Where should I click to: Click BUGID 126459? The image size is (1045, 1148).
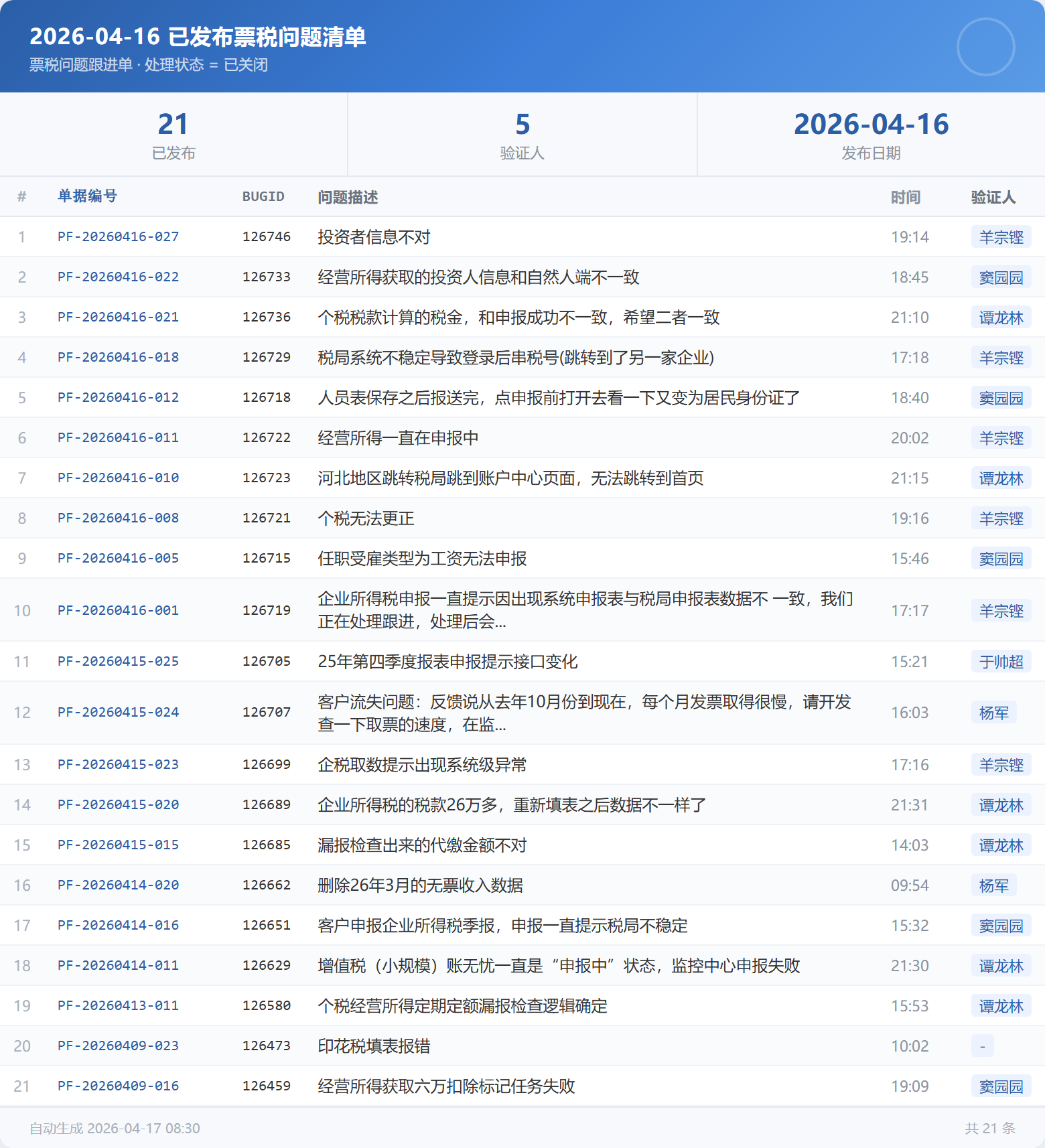coord(267,1086)
